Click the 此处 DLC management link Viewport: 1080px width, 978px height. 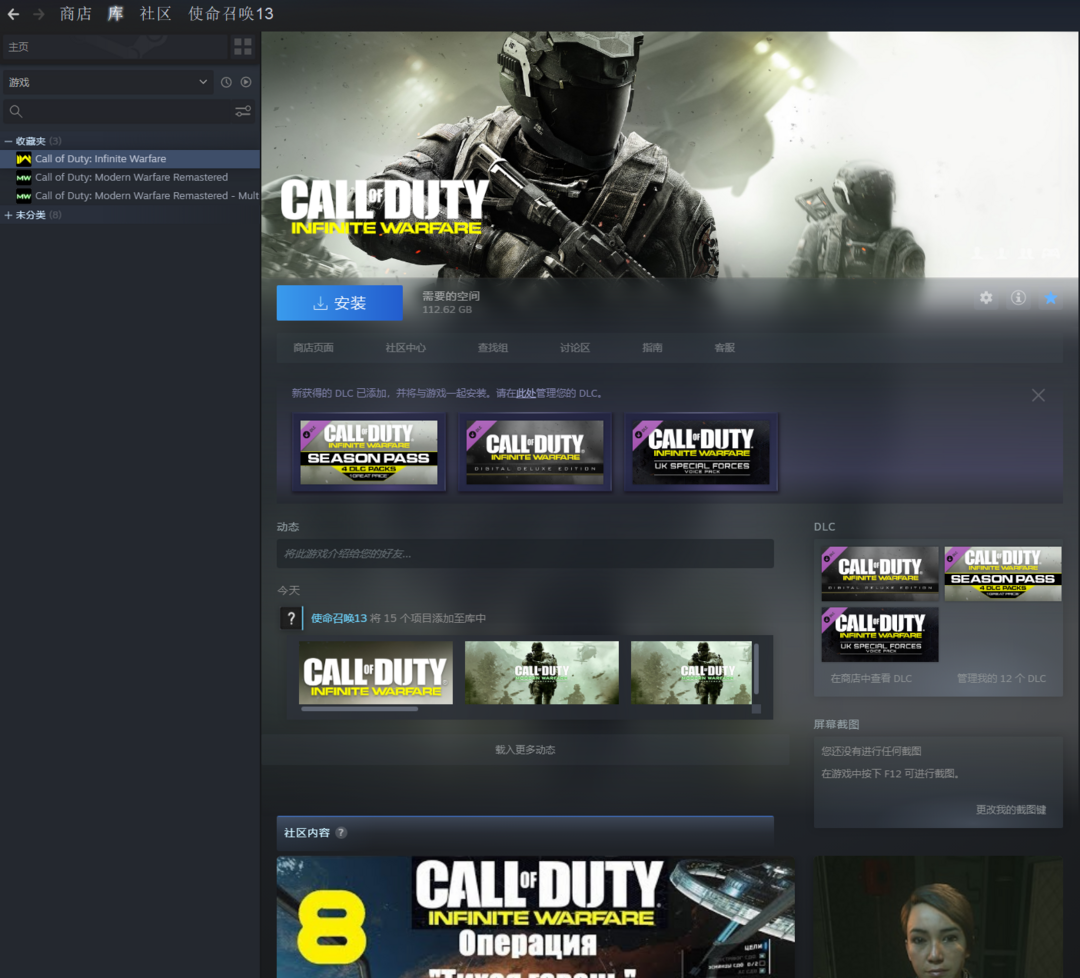tap(526, 393)
